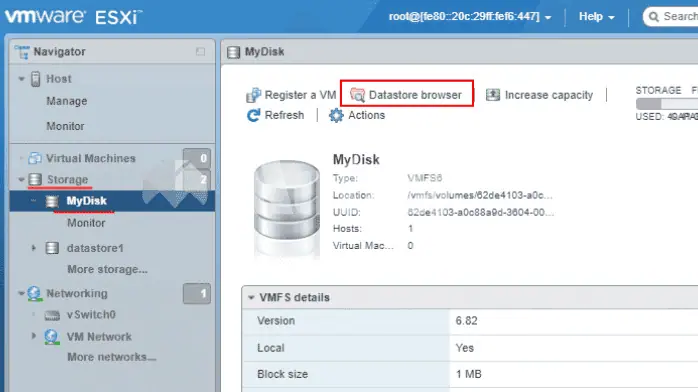Viewport: 698px width, 392px height.
Task: Click the Register a VM label
Action: click(x=300, y=95)
